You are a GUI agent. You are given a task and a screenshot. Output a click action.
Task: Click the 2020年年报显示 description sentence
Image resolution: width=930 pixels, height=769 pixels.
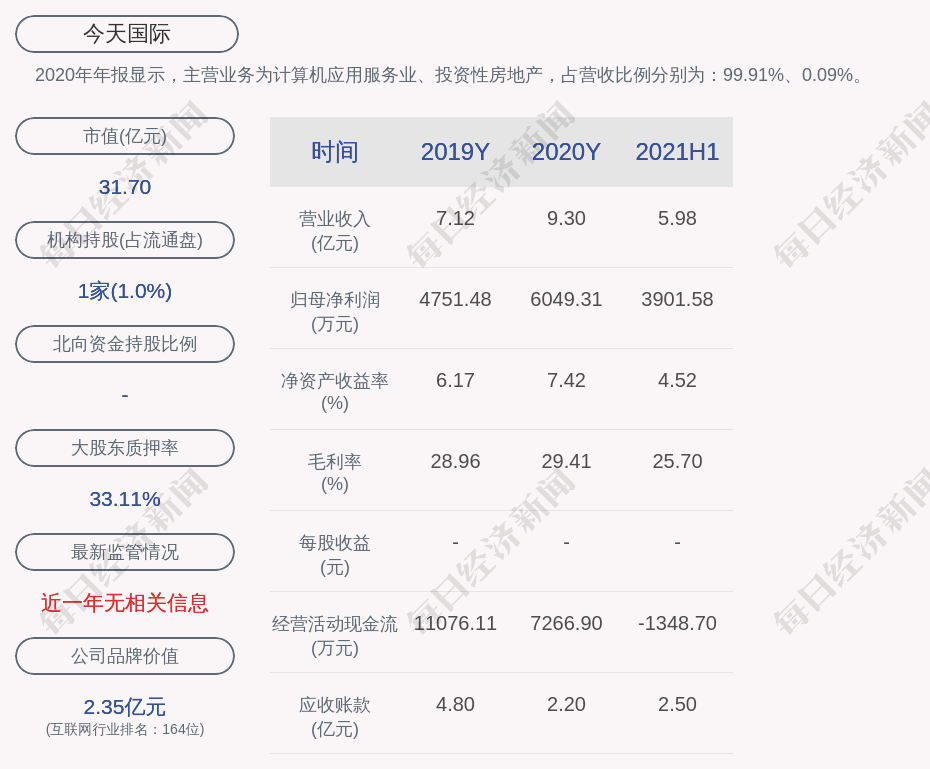450,75
